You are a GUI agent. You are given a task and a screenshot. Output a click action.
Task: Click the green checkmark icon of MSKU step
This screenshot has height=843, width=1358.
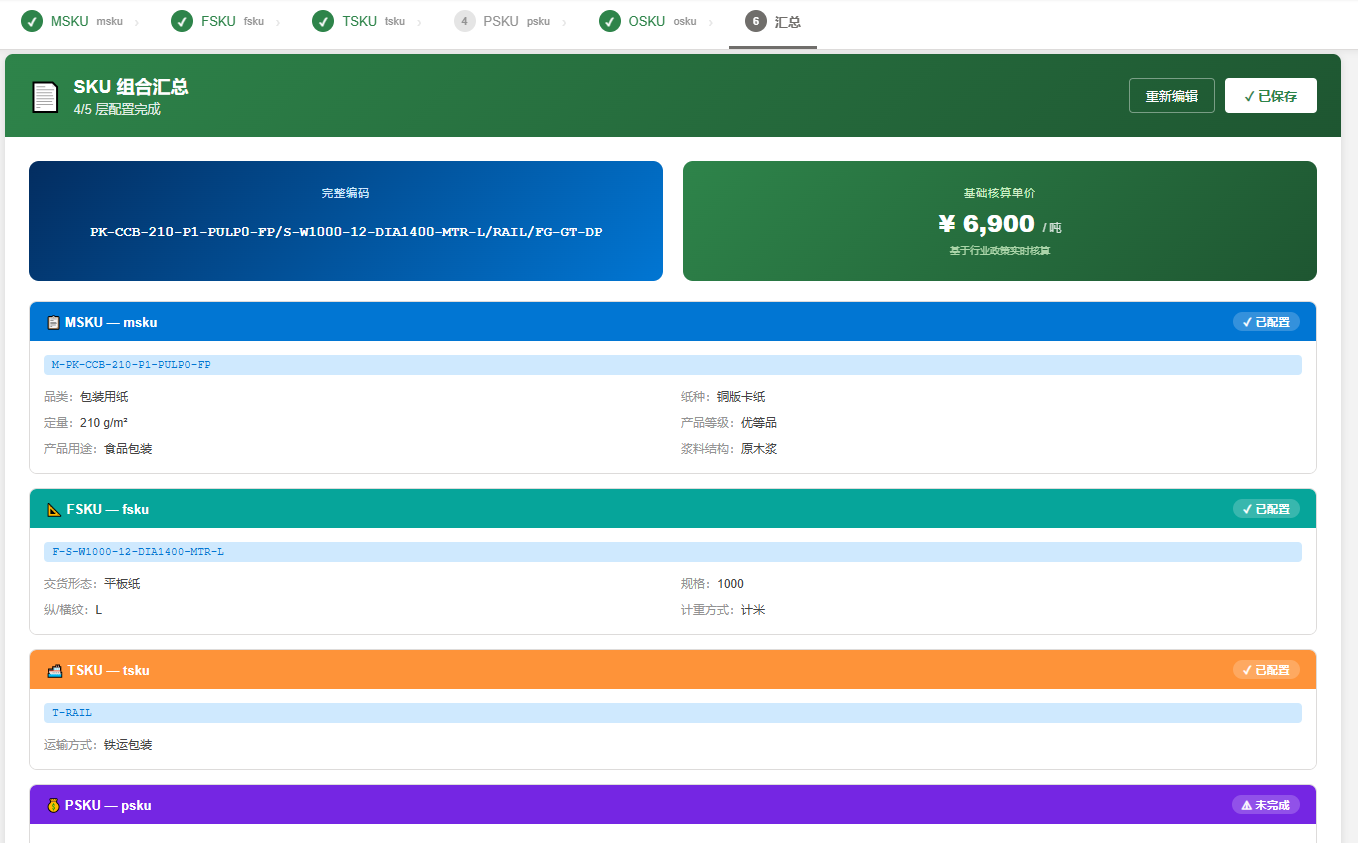pos(32,21)
